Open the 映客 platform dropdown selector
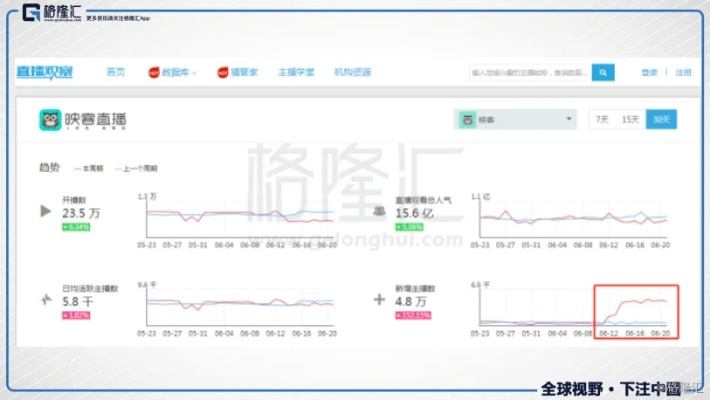710x400 pixels. [515, 119]
